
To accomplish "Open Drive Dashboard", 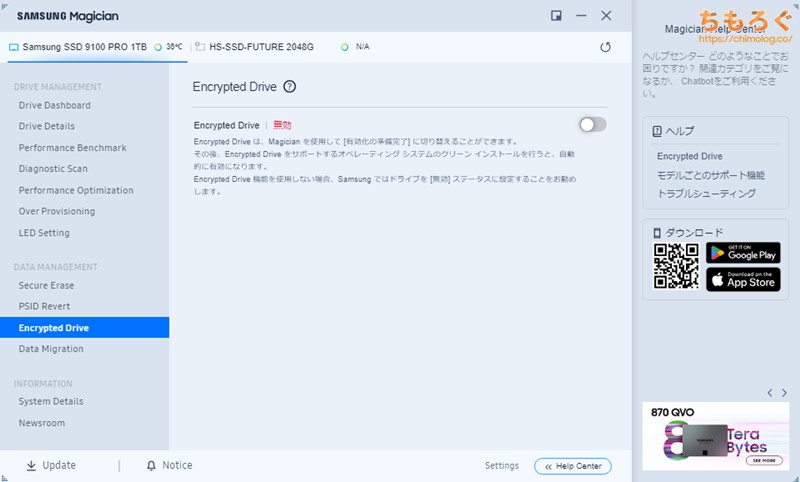I will tap(55, 105).
